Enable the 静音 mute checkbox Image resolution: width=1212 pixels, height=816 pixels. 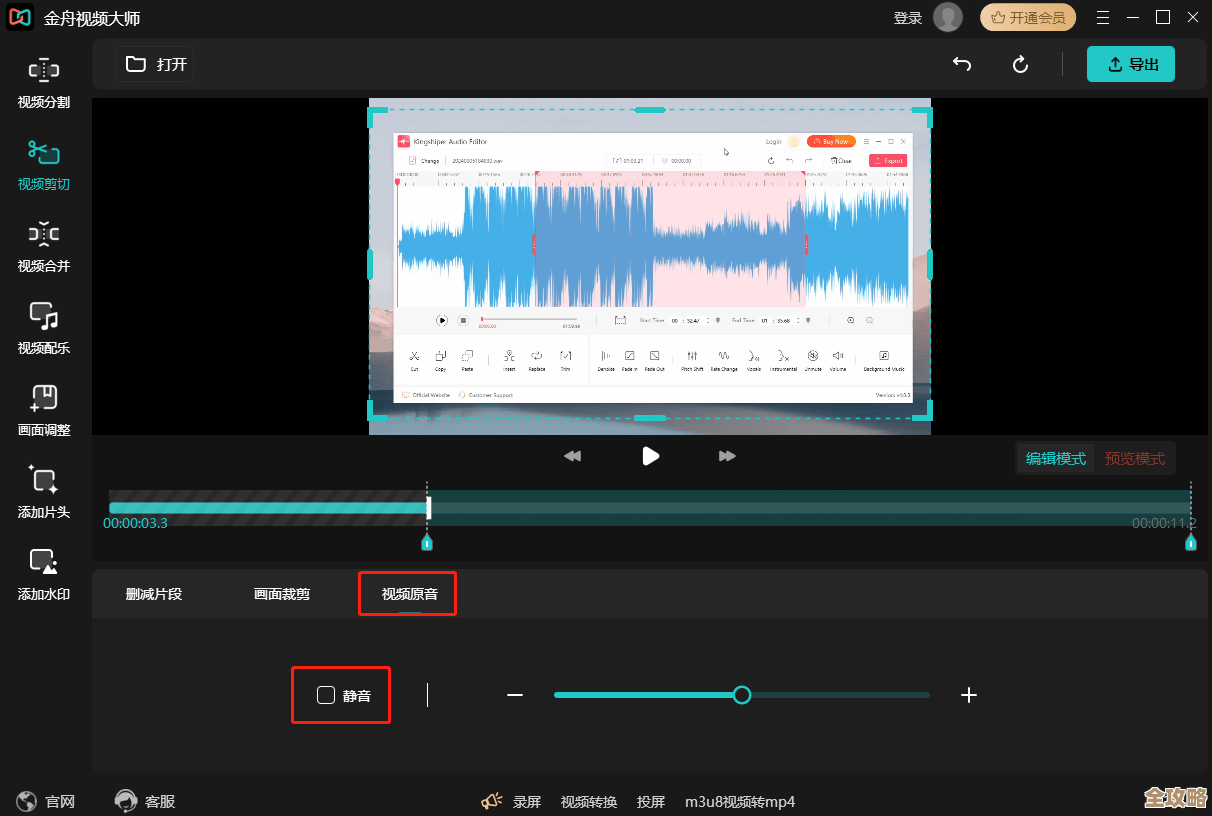(326, 695)
